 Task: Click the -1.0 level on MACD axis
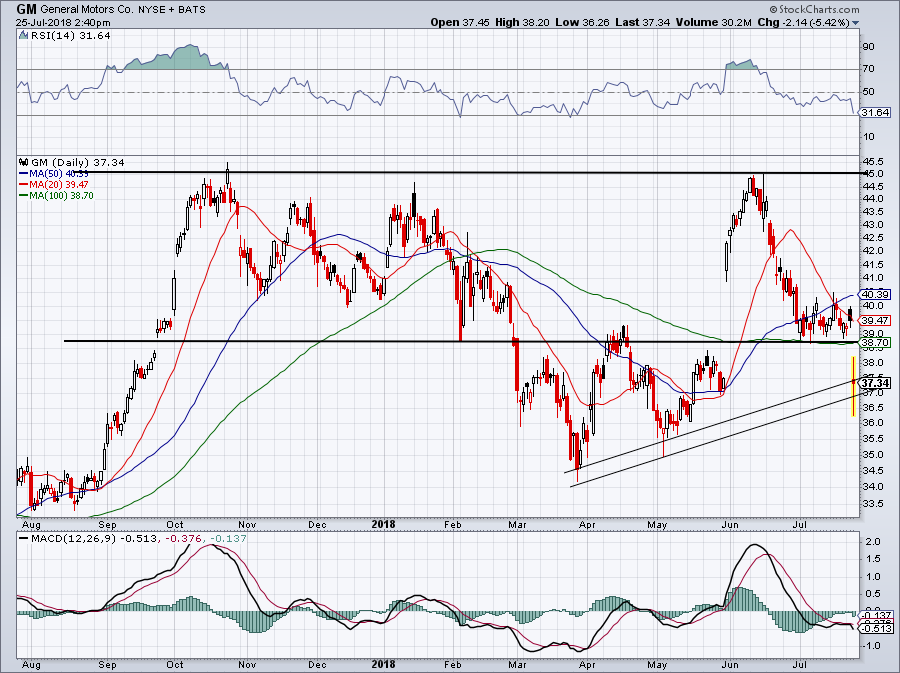tap(872, 645)
